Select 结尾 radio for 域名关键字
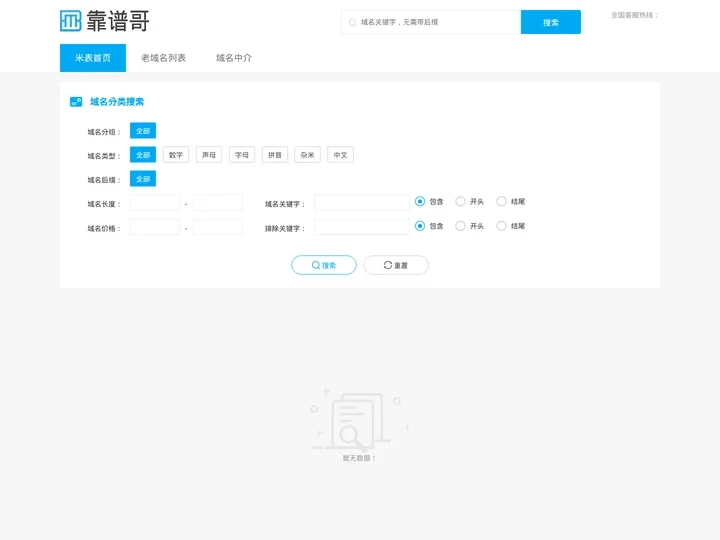 (501, 202)
